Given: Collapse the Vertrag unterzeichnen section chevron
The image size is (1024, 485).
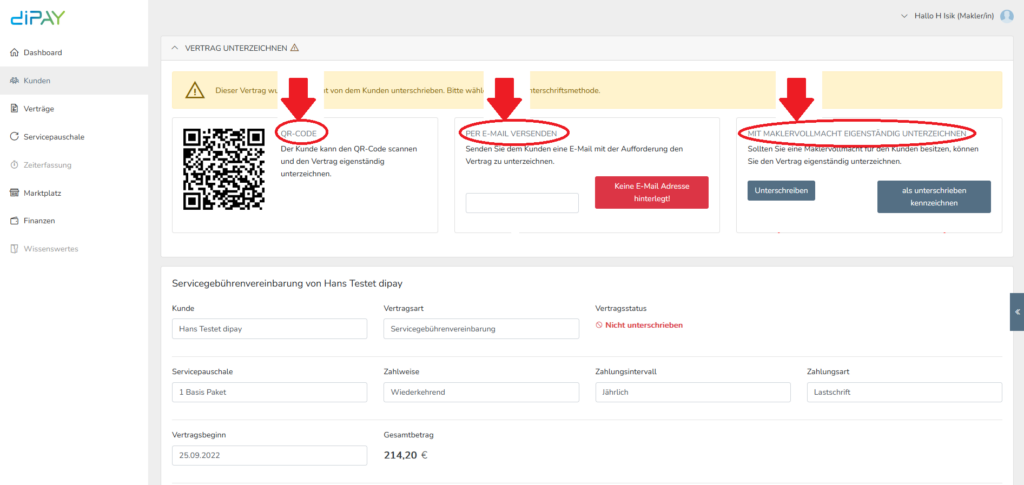Looking at the screenshot, I should coord(175,47).
